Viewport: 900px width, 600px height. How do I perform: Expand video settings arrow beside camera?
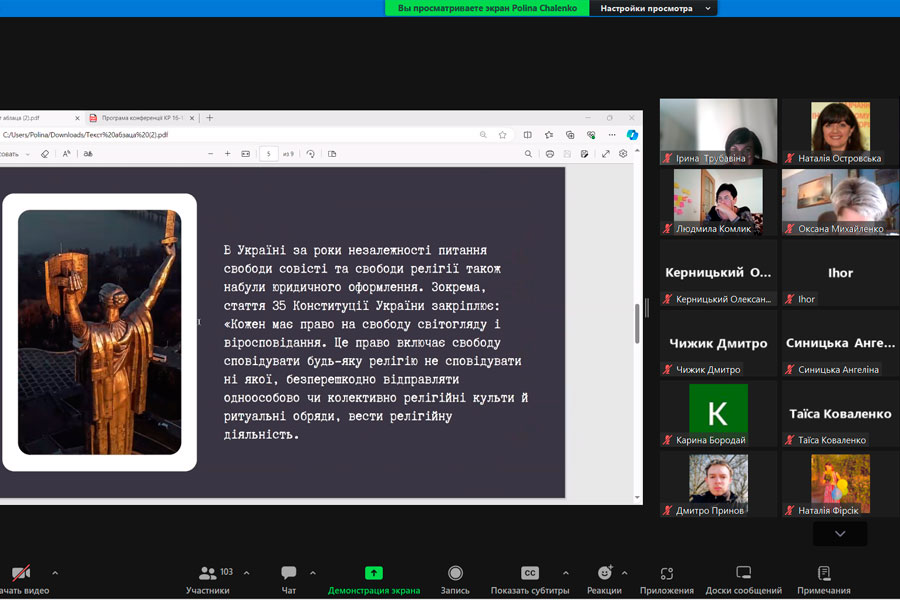coord(54,573)
